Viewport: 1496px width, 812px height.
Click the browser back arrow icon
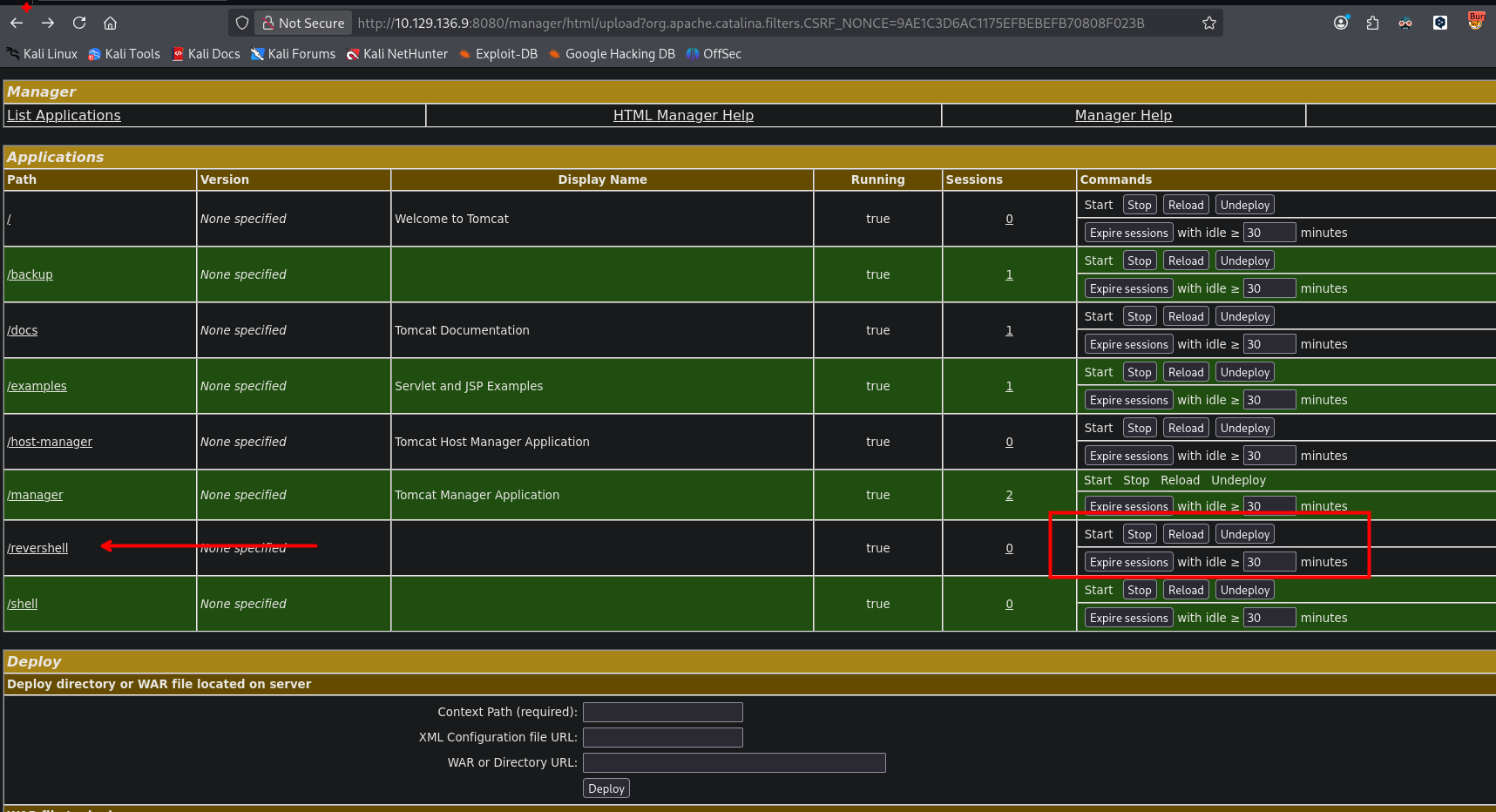[17, 23]
